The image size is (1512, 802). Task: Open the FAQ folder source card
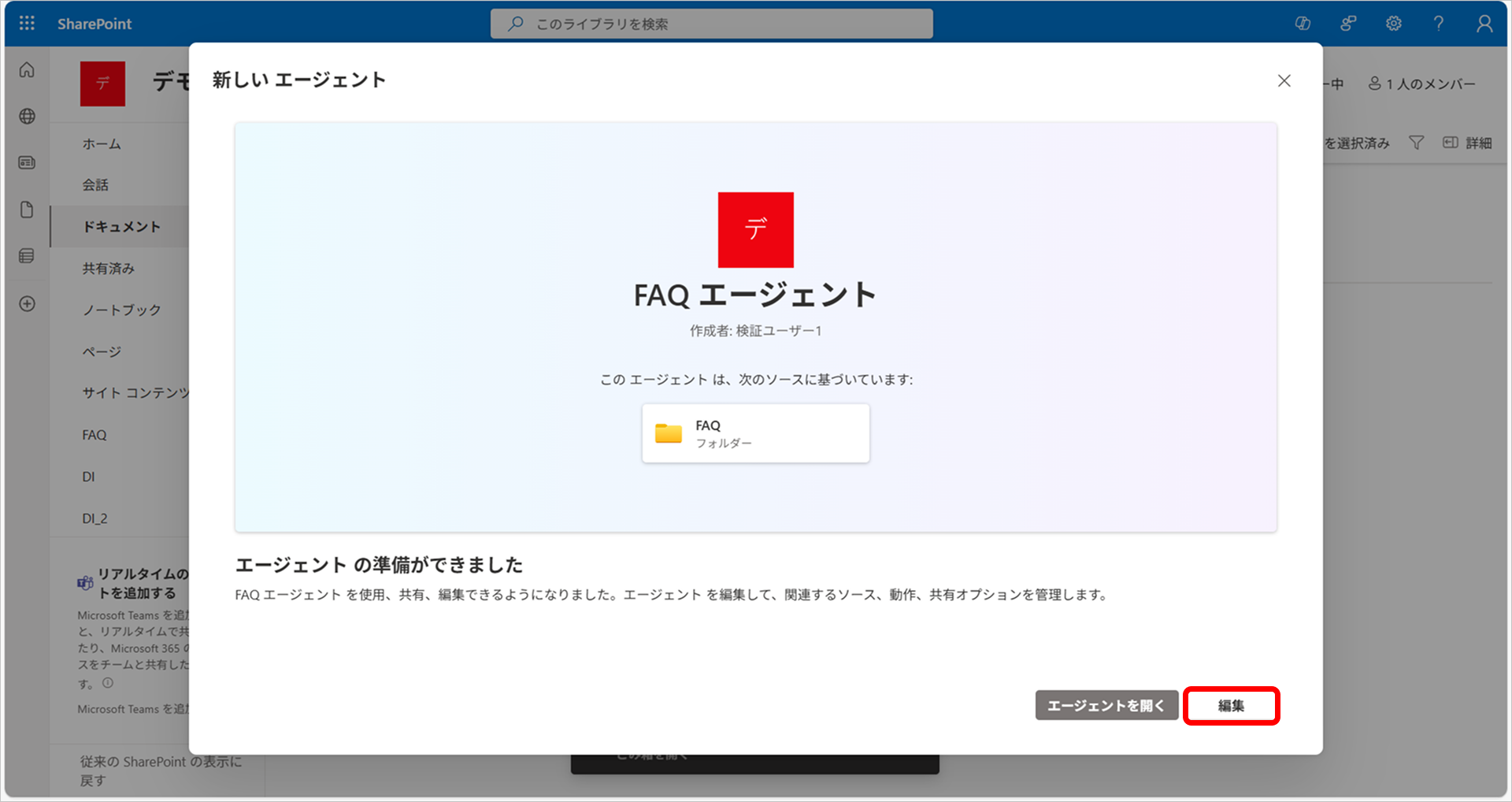click(x=755, y=433)
